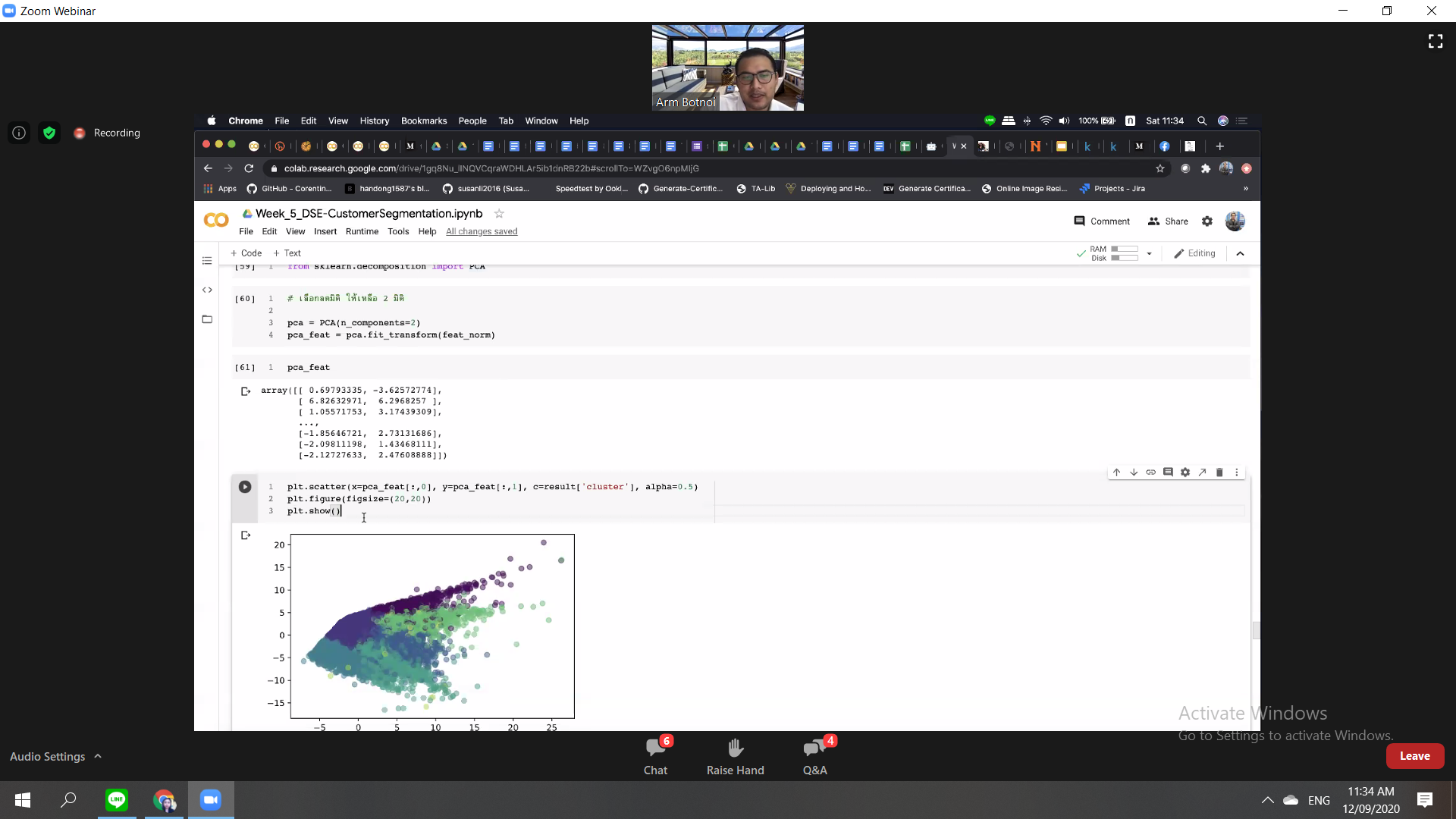
Task: Click the red Leave button
Action: tap(1415, 756)
